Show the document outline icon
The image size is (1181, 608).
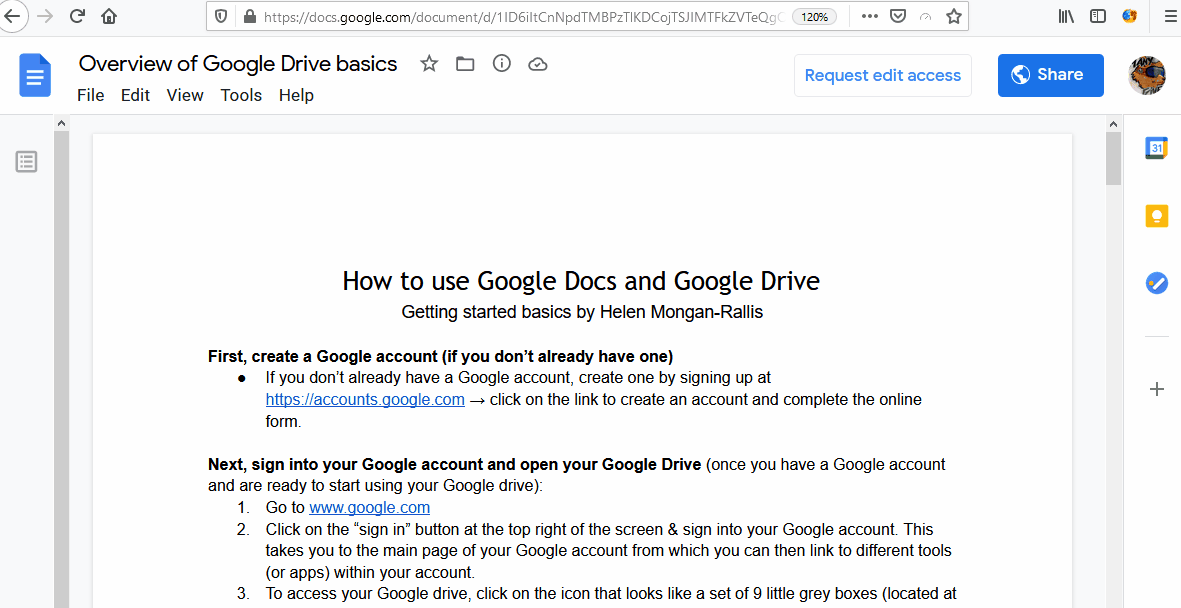point(26,161)
